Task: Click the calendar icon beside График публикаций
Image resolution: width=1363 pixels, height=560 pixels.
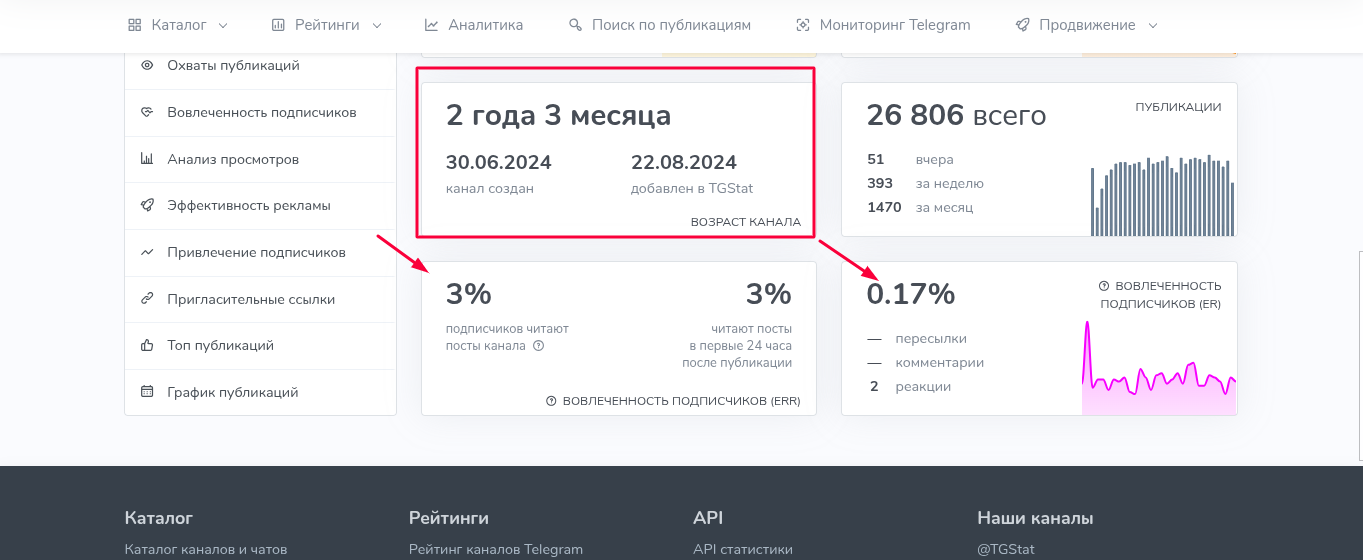Action: tap(147, 392)
